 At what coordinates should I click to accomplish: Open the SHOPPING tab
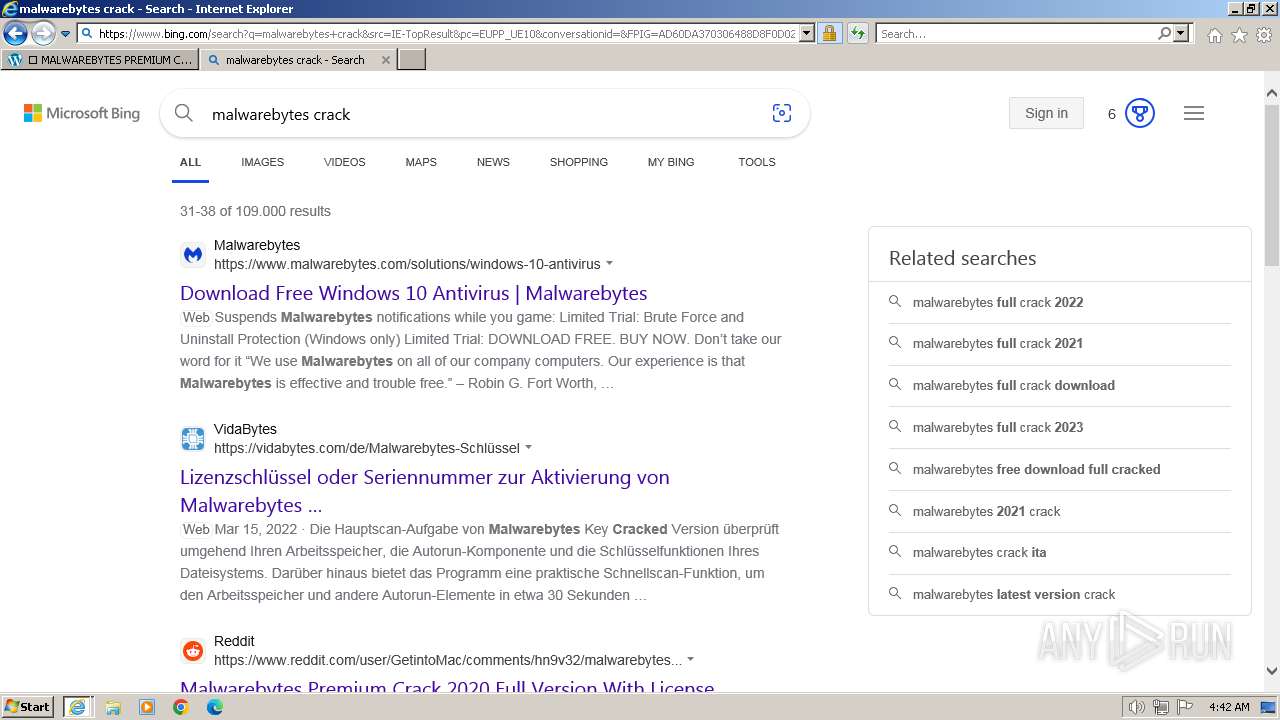pos(578,162)
